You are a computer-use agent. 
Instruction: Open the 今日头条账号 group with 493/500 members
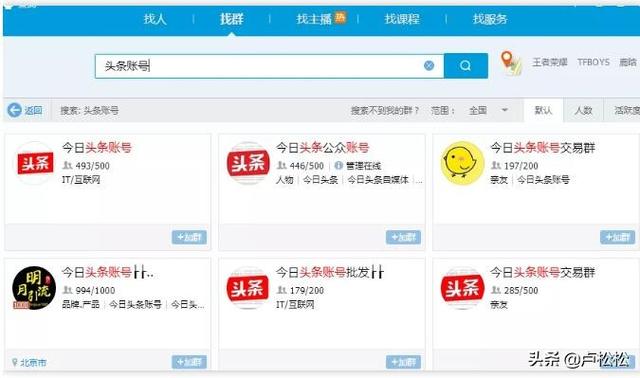click(97, 147)
